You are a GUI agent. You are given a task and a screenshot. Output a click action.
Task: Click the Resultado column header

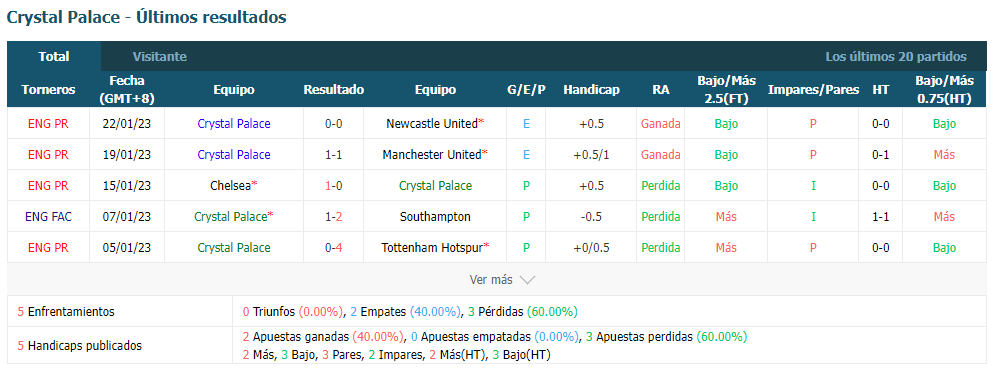click(x=333, y=90)
